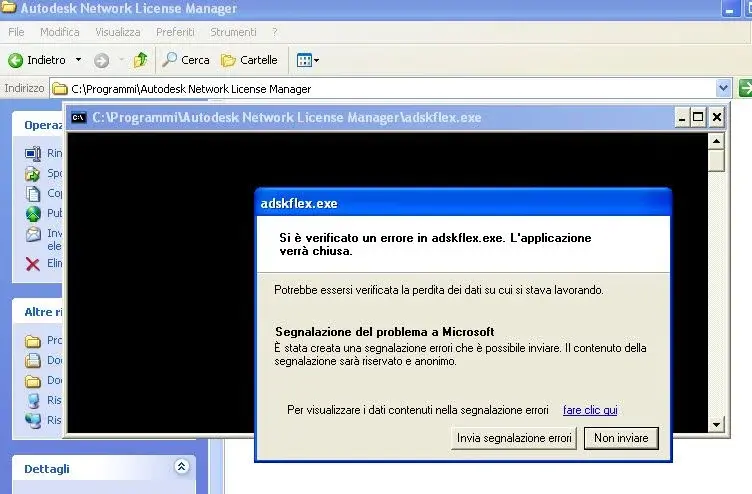Click the red X delete icon
Image resolution: width=752 pixels, height=494 pixels.
click(x=33, y=264)
